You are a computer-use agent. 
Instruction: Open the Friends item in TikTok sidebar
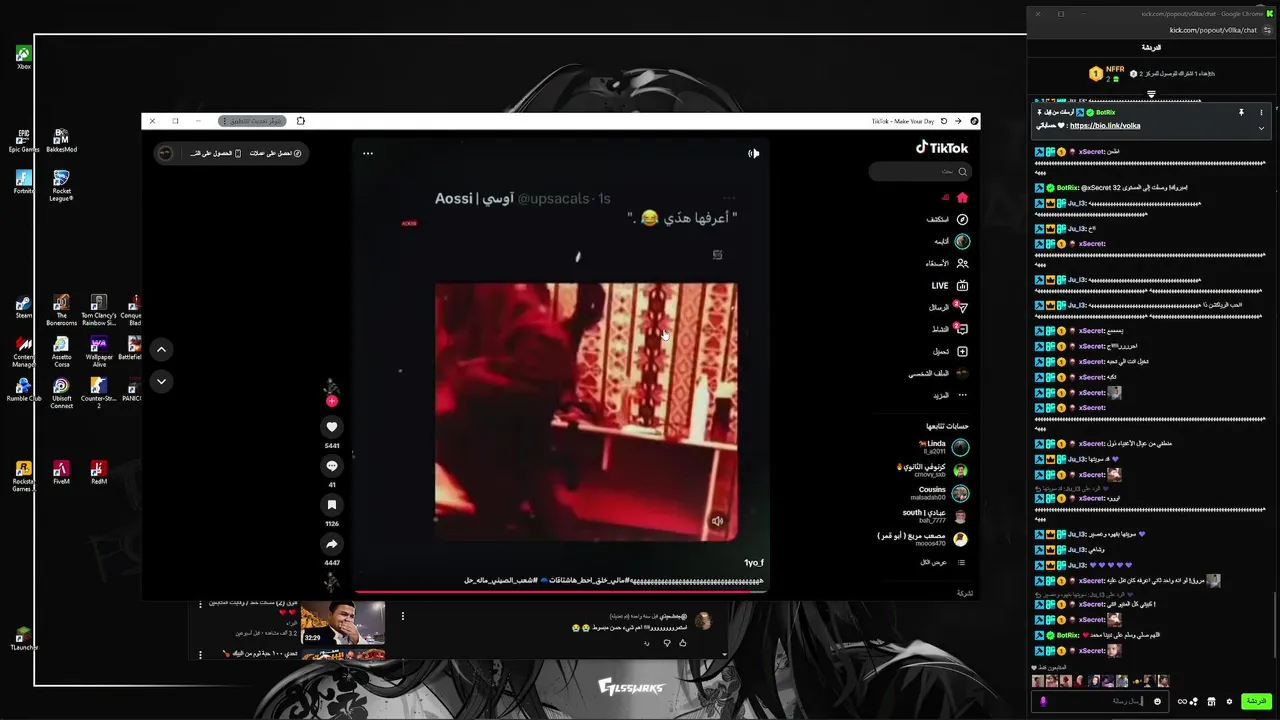[x=962, y=263]
